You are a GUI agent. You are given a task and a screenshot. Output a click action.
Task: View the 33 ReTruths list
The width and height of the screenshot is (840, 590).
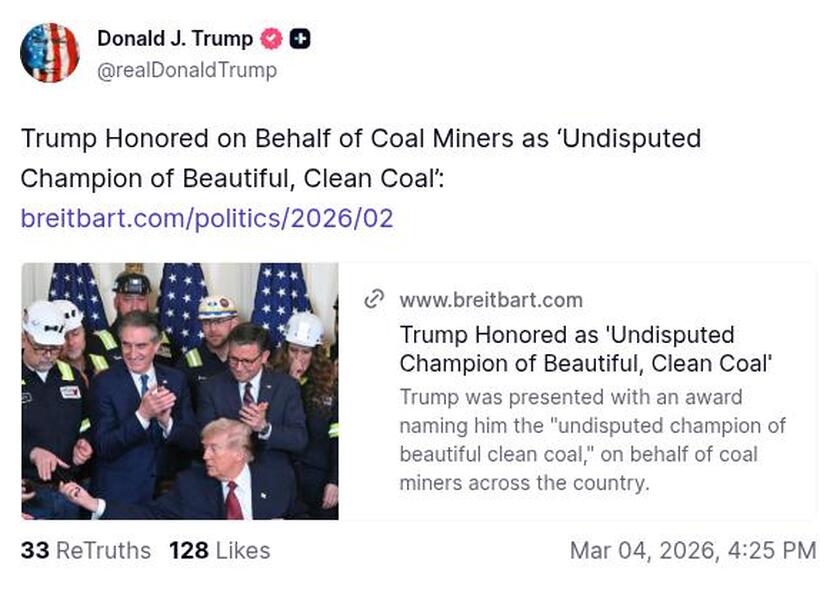coord(85,551)
